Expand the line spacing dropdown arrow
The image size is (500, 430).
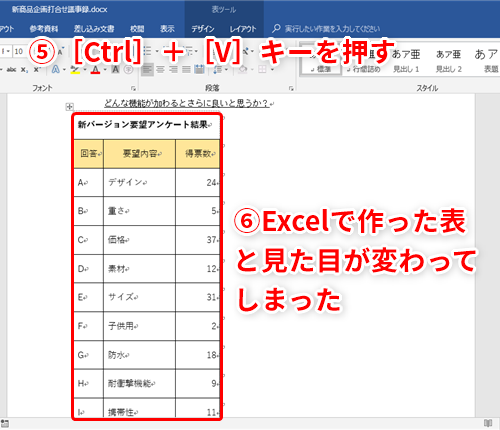point(226,70)
